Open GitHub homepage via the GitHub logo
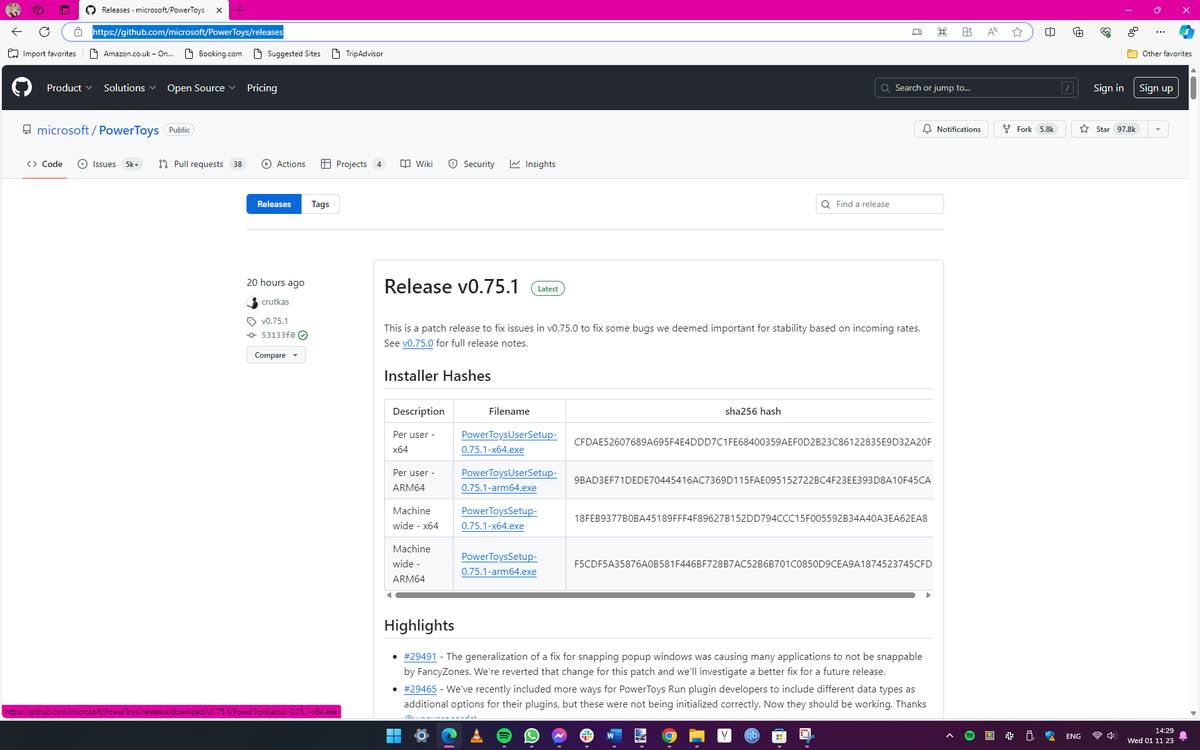 21,88
